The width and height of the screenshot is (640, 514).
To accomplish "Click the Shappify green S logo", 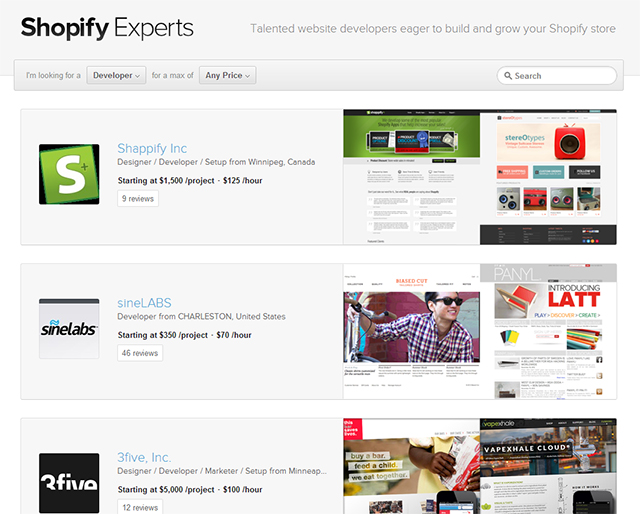I will point(69,174).
